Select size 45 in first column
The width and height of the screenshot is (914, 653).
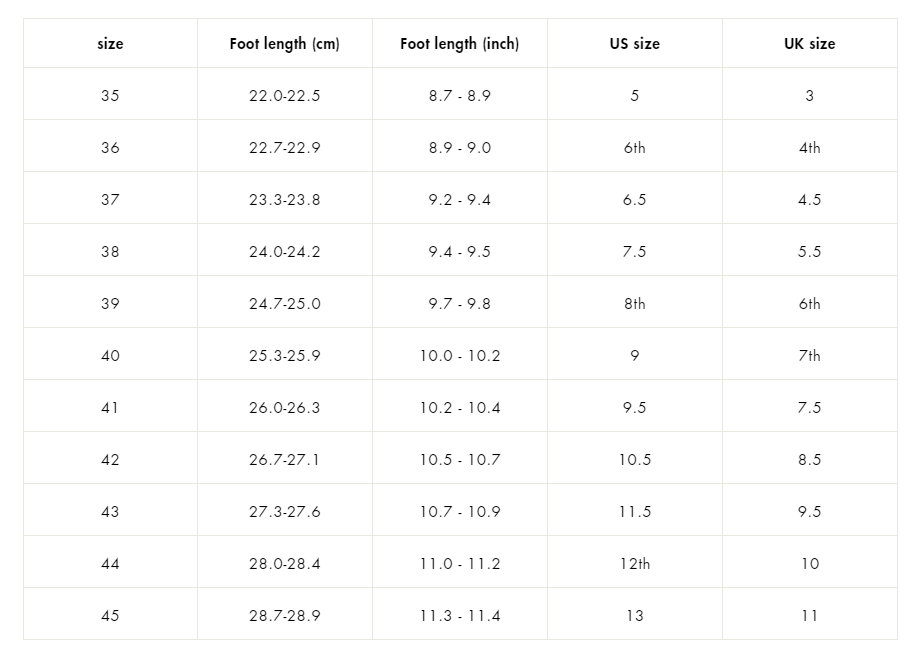tap(110, 616)
